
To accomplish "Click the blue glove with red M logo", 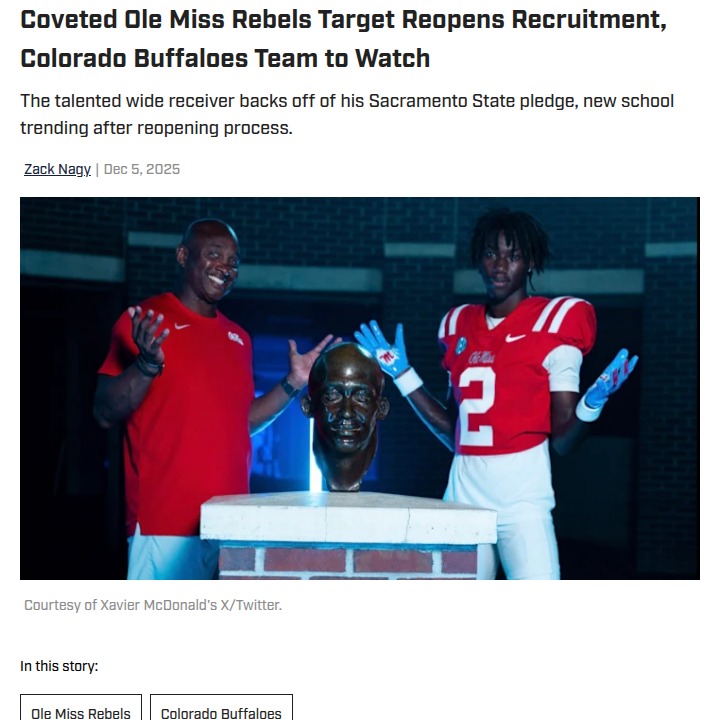I will pos(384,349).
